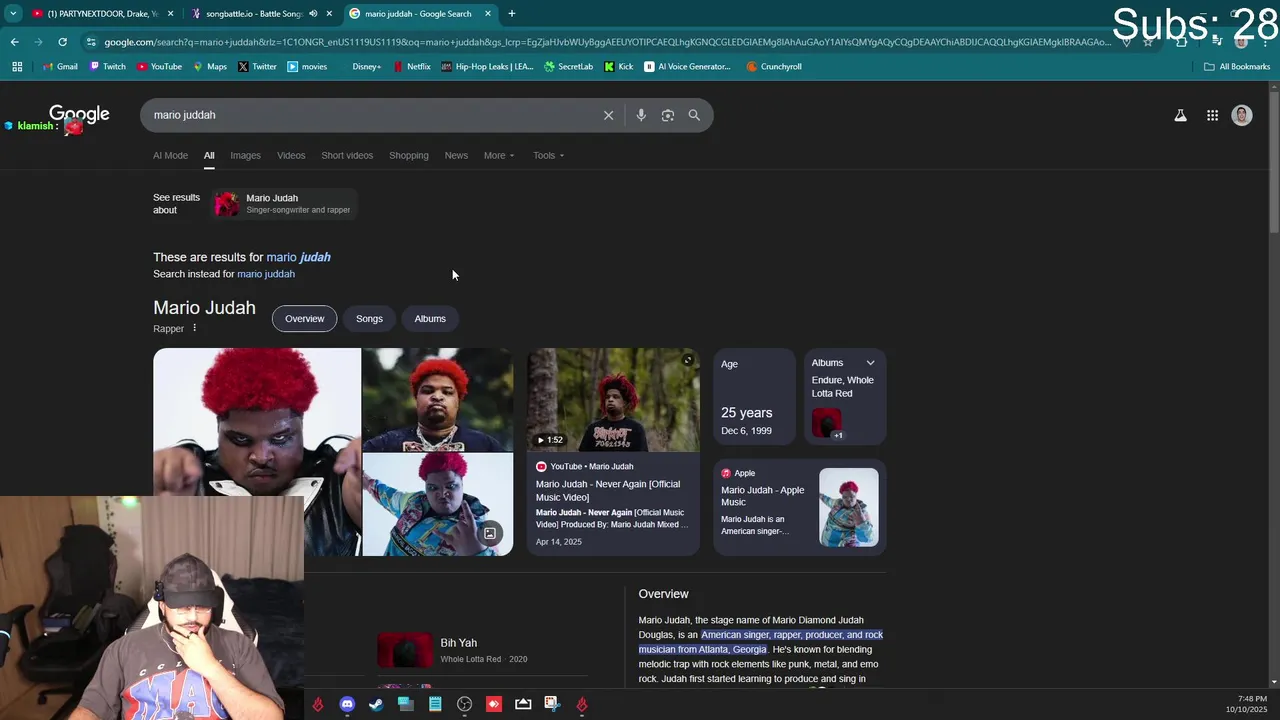Viewport: 1280px width, 720px height.
Task: Open the image gallery icon on photos
Action: point(490,534)
